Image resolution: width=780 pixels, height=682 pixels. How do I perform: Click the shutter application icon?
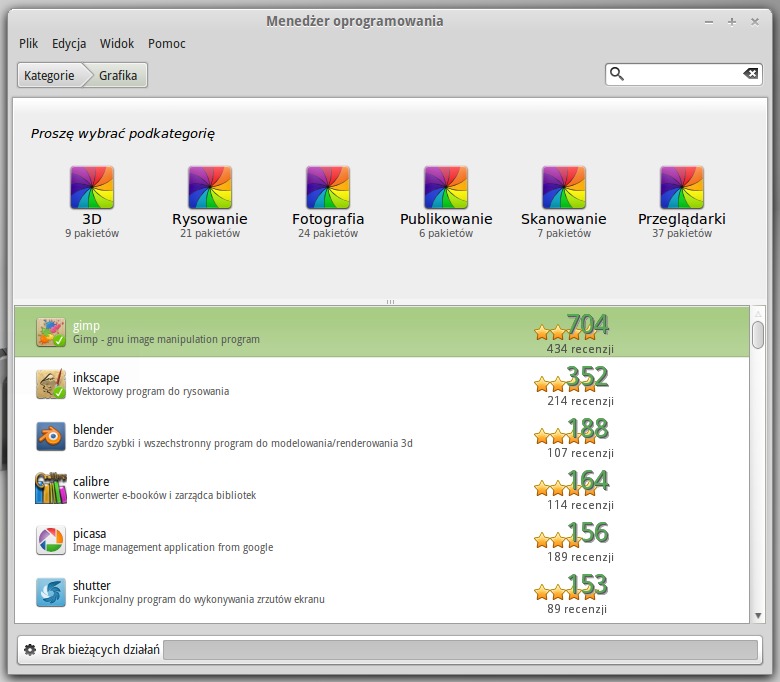coord(51,592)
